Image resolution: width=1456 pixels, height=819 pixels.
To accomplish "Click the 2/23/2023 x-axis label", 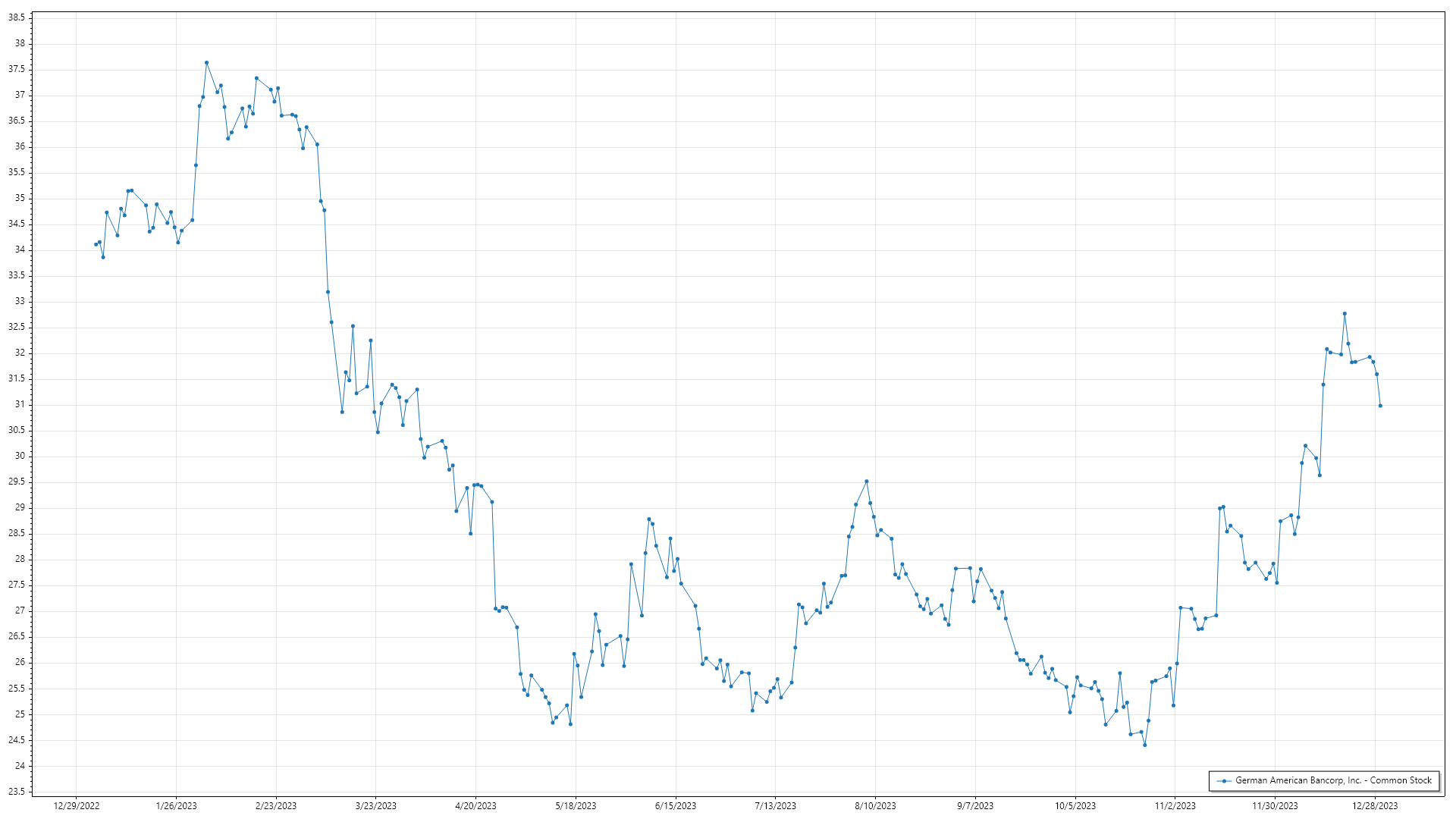I will [276, 805].
